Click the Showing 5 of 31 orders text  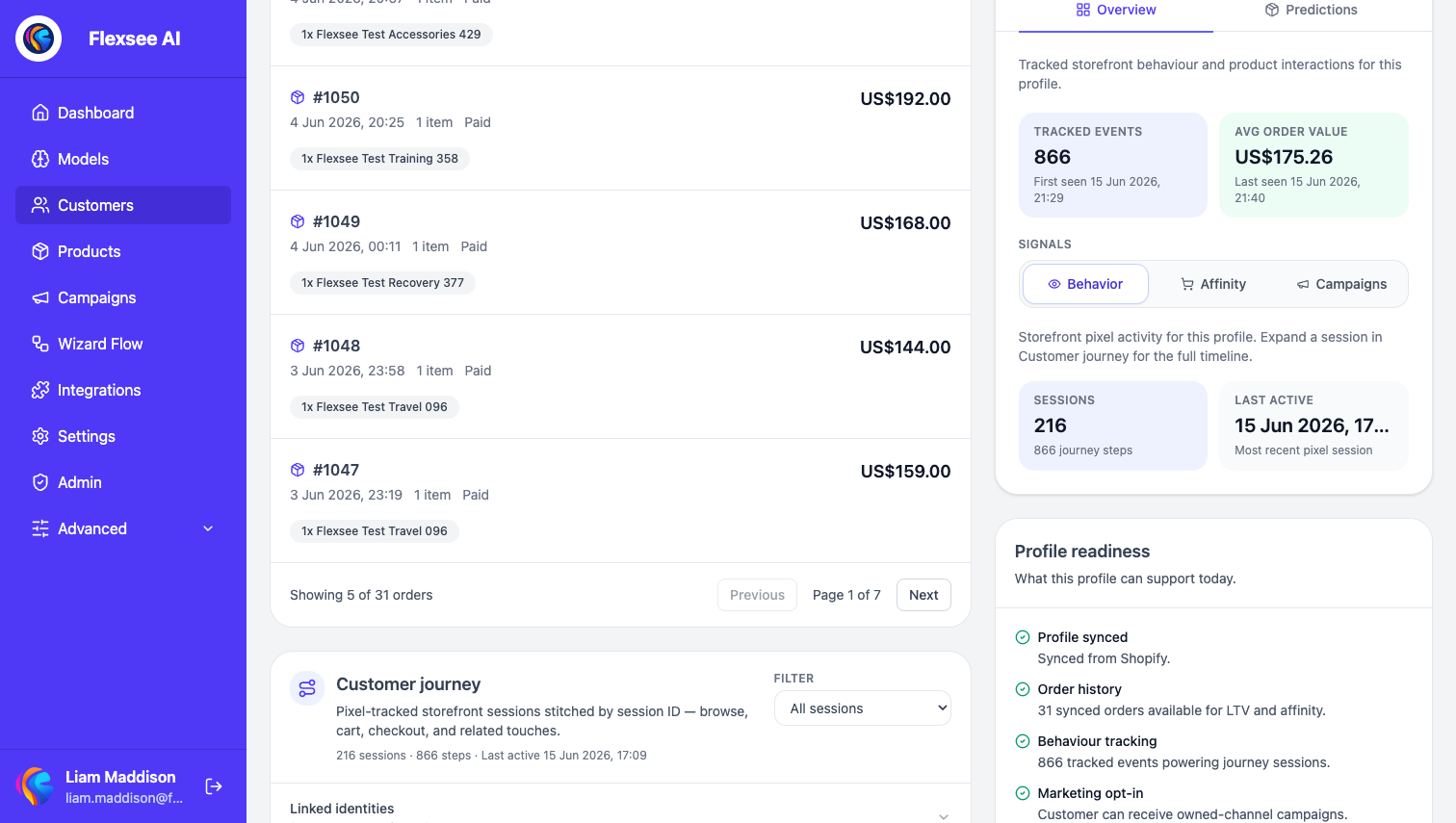click(361, 595)
